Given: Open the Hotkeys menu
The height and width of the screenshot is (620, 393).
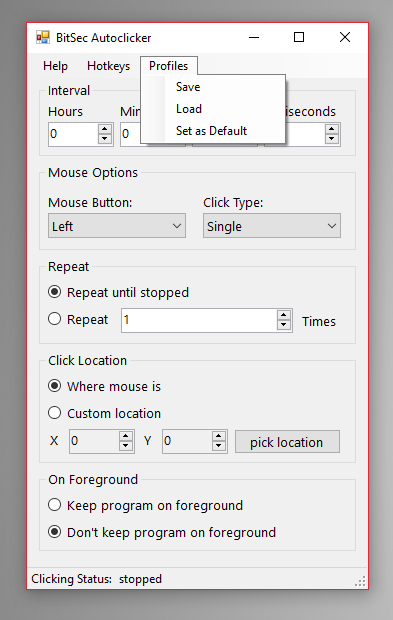Looking at the screenshot, I should (x=108, y=66).
